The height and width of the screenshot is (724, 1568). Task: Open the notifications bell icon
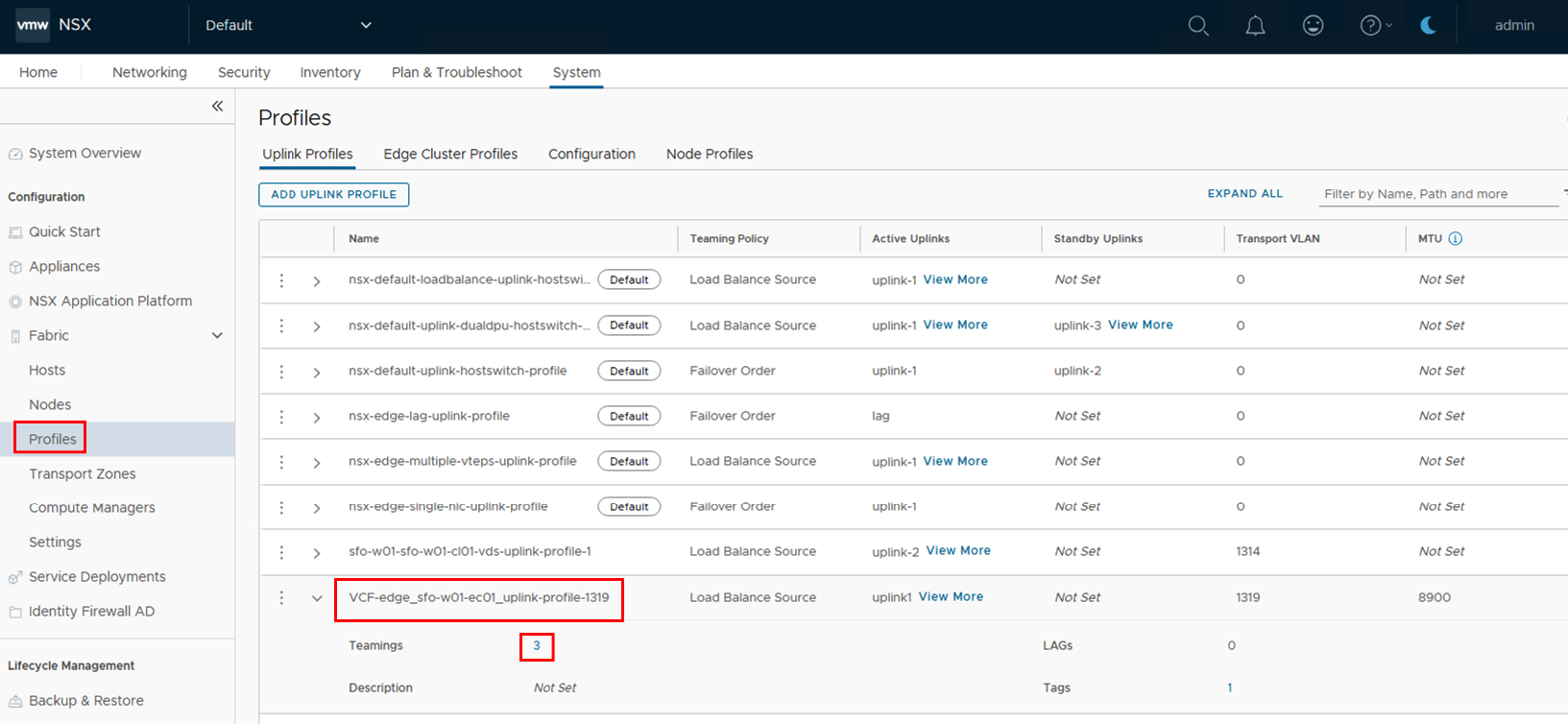tap(1255, 26)
